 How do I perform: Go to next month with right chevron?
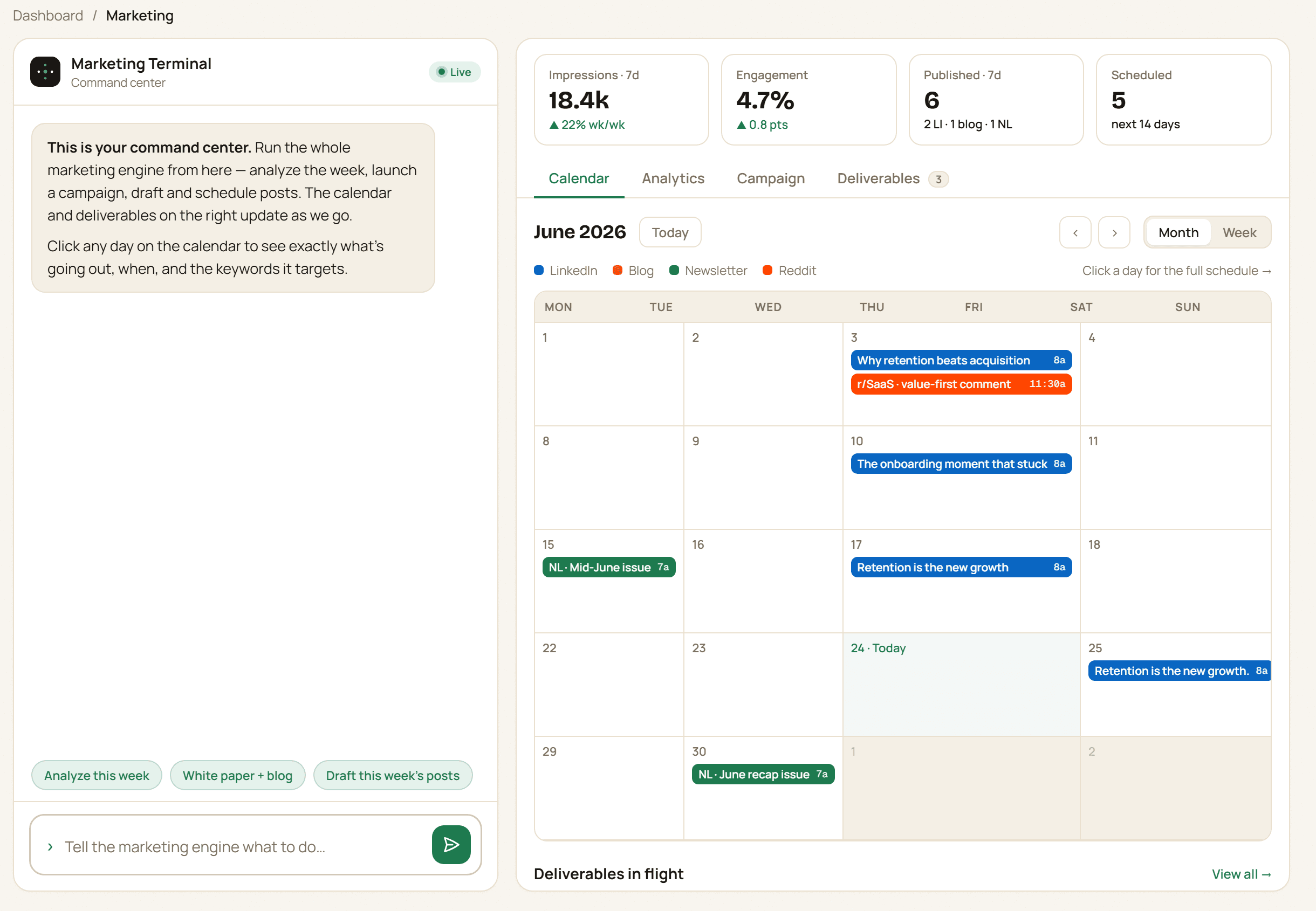1114,233
